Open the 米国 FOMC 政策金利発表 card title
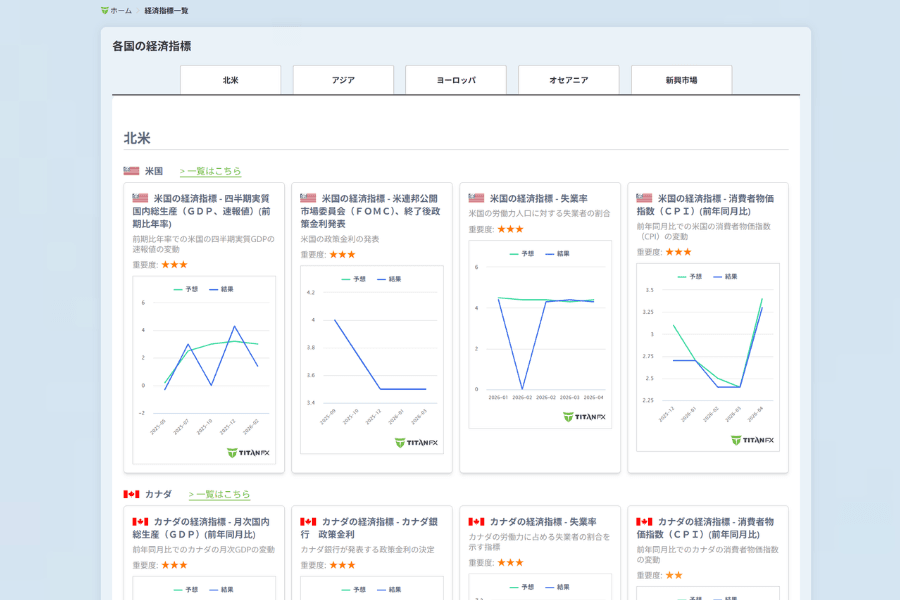 coord(370,211)
